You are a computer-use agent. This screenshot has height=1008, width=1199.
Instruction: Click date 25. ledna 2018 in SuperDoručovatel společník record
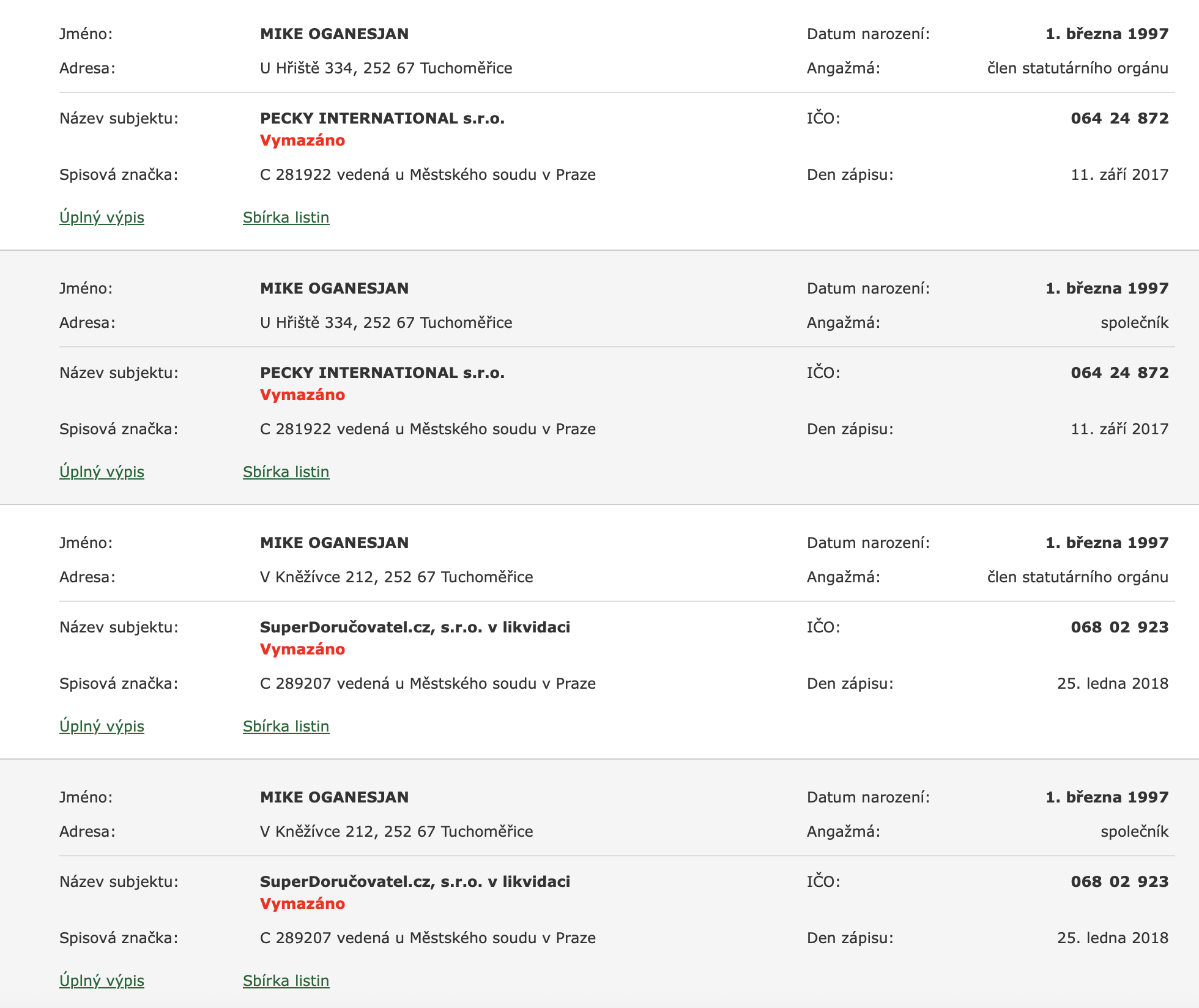(x=1113, y=938)
